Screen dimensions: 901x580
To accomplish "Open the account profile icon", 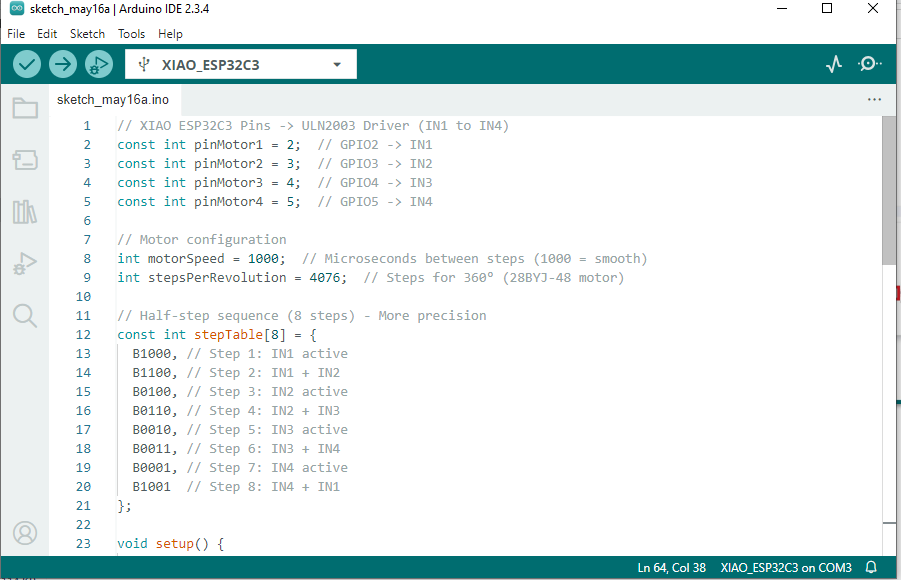I will coord(25,533).
